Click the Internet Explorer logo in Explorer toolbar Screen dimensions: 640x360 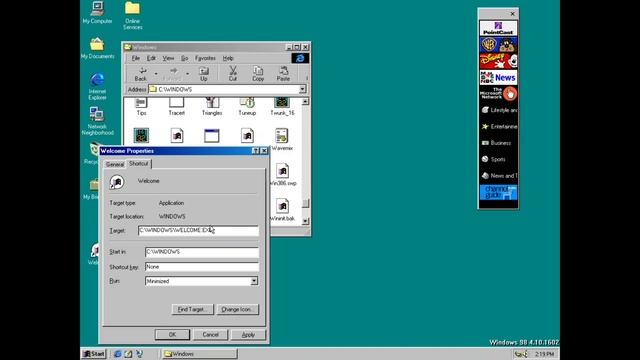pos(300,58)
